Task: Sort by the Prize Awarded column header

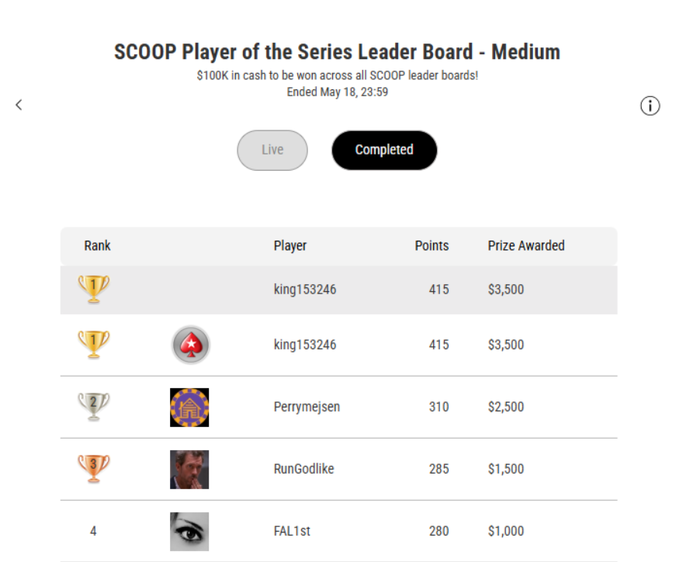Action: click(x=526, y=246)
